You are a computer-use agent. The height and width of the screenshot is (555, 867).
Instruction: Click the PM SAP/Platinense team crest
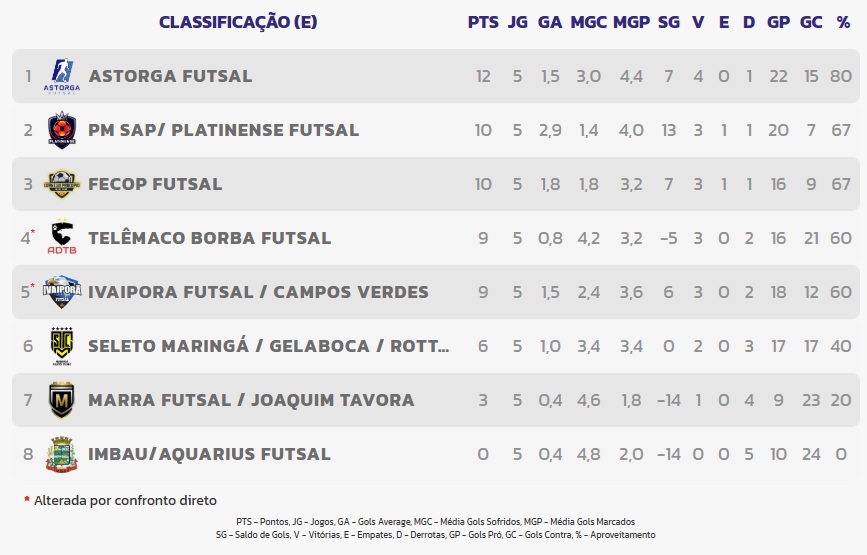[62, 130]
